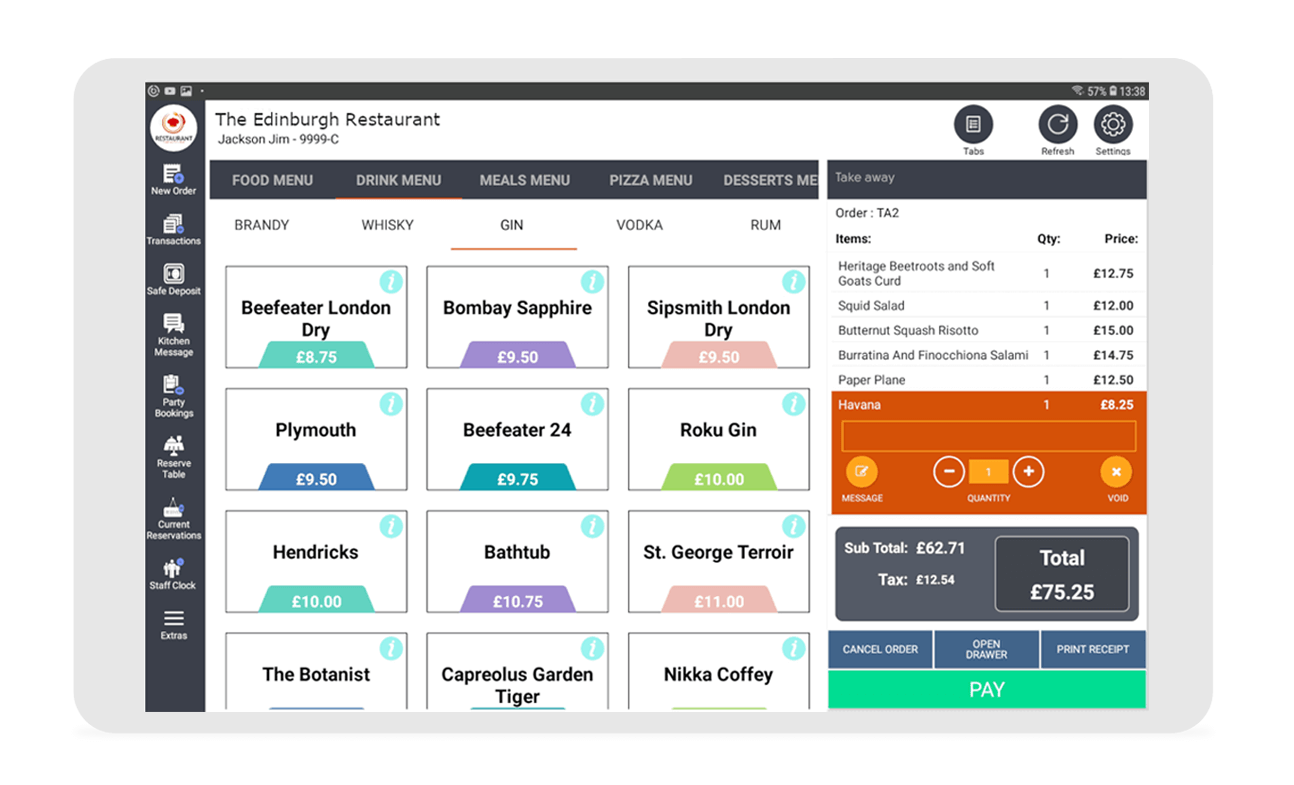Screen dimensions: 1294x785
Task: Select the RUM category
Action: [x=766, y=225]
